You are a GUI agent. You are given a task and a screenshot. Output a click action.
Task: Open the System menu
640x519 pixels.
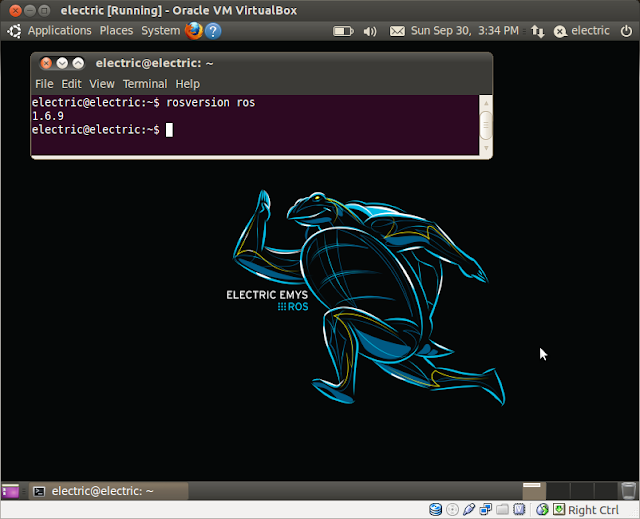point(160,31)
